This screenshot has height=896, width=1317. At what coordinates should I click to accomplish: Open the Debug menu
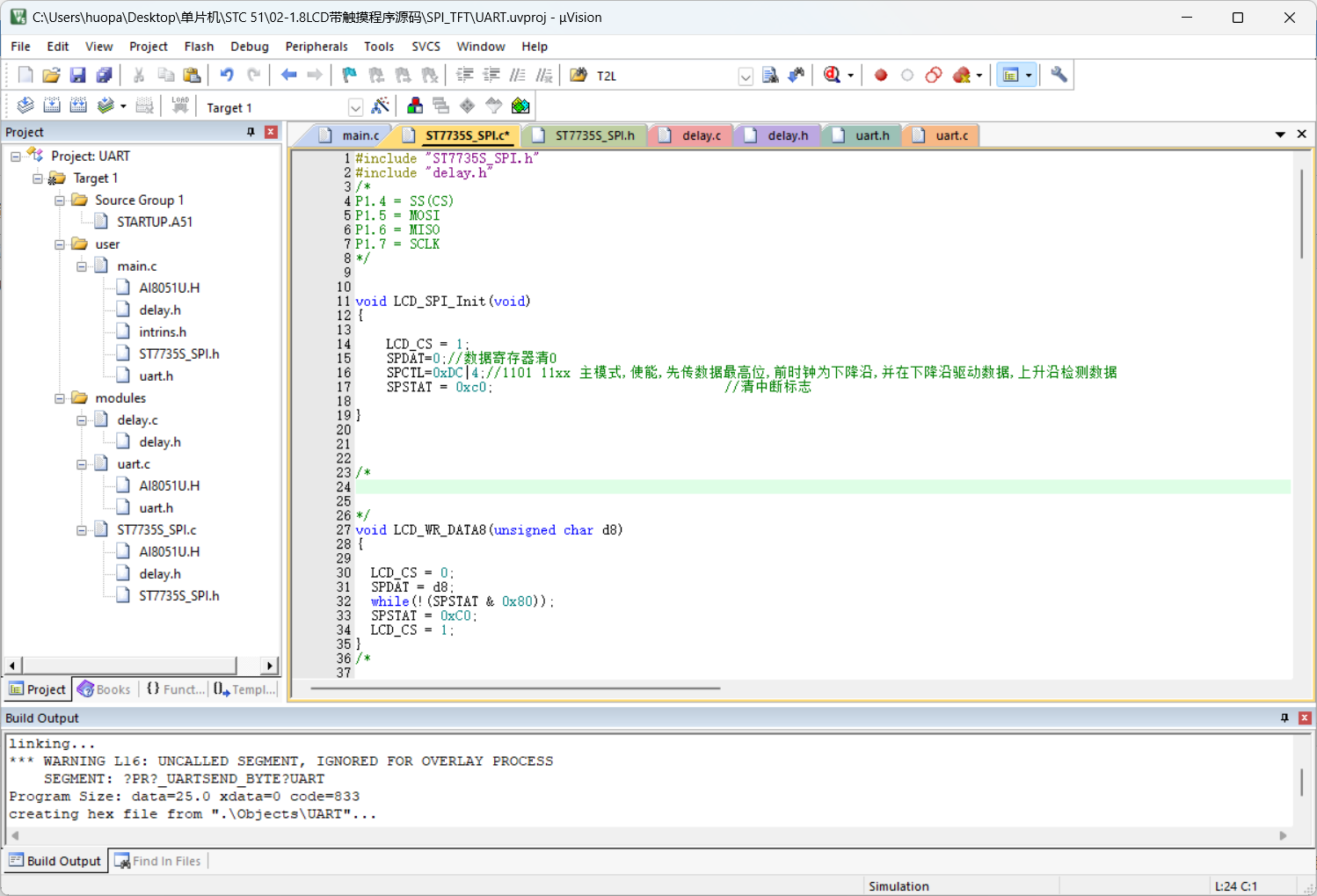tap(250, 47)
